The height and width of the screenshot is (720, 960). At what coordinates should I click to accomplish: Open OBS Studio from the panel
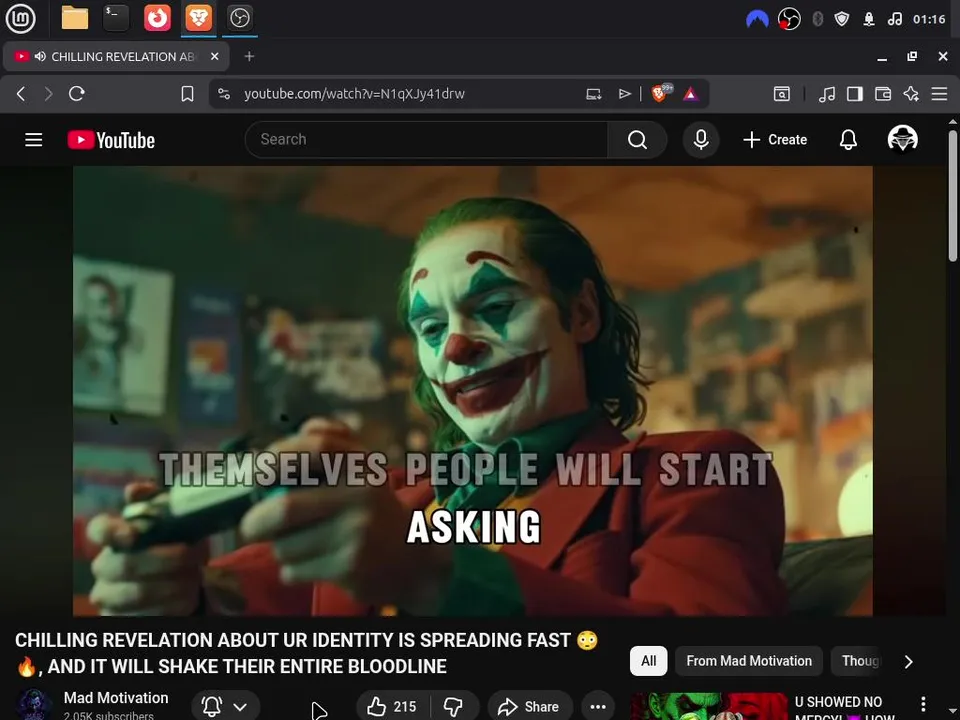click(239, 18)
